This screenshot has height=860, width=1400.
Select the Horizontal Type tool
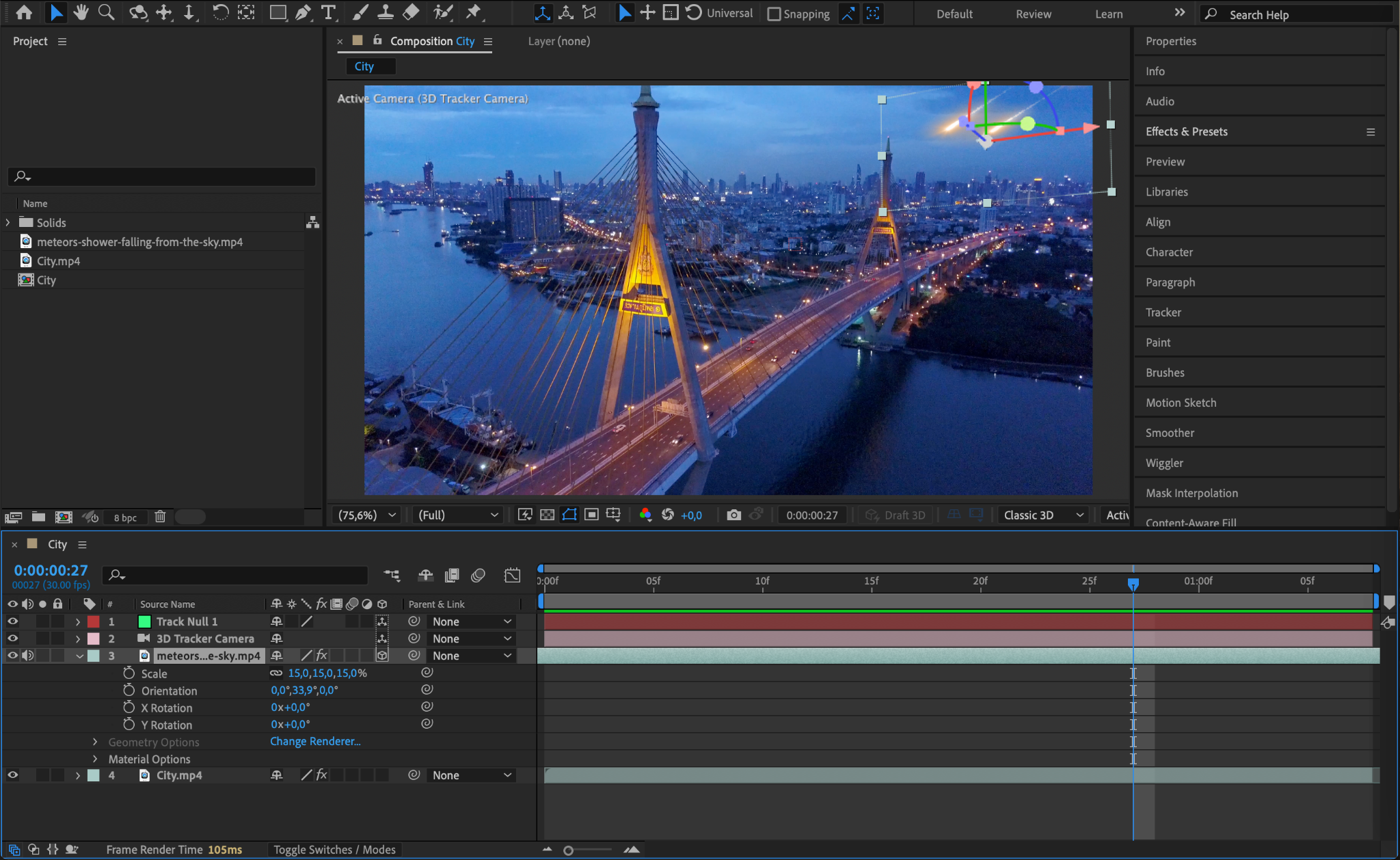pos(329,12)
